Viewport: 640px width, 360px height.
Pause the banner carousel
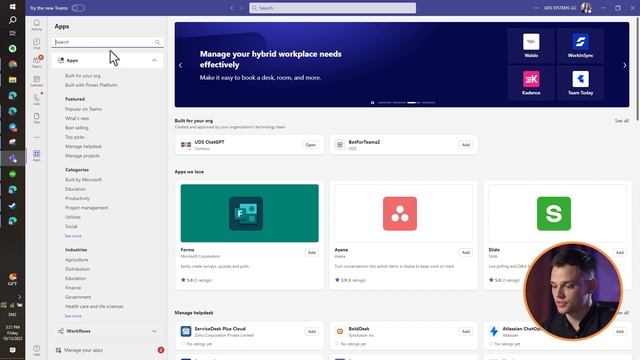372,102
